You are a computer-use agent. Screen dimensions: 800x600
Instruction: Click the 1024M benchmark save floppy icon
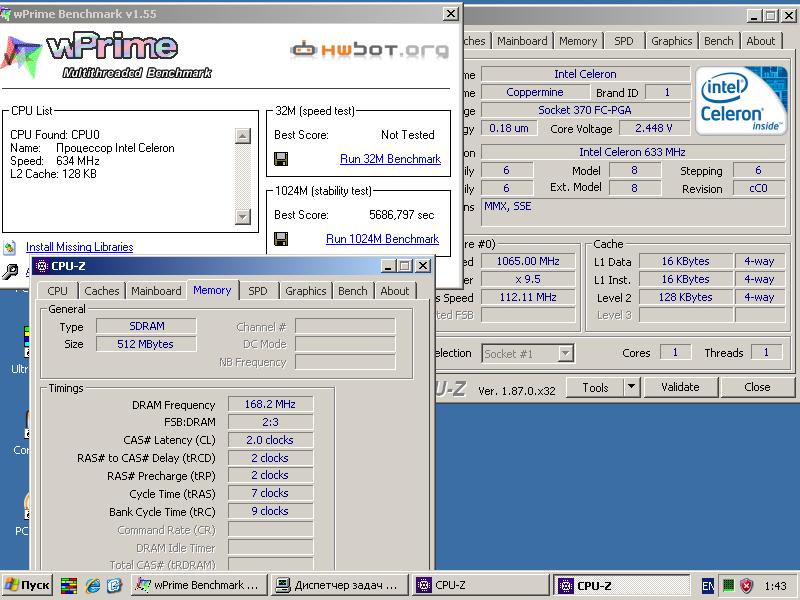point(281,239)
